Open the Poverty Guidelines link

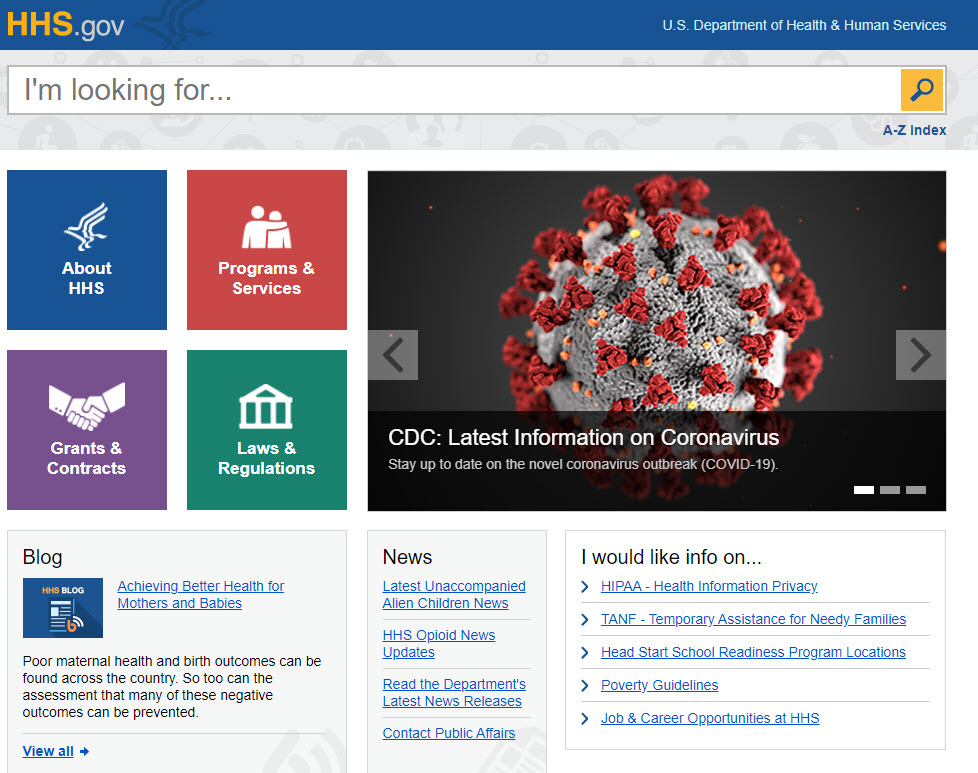tap(659, 685)
